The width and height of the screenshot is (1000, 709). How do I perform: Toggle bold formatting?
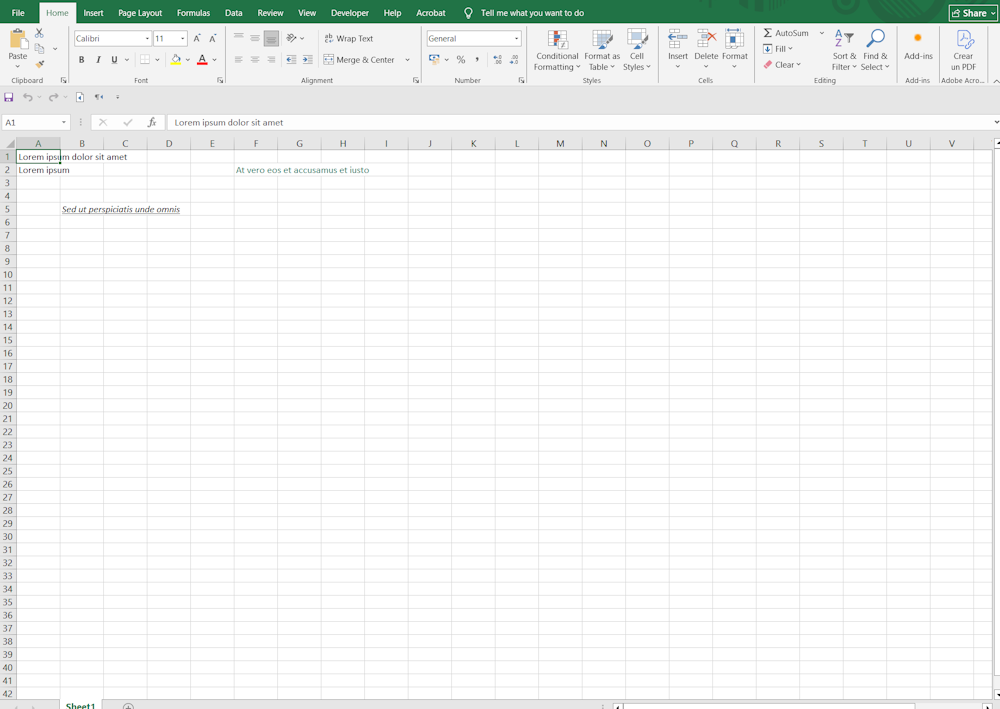[82, 60]
